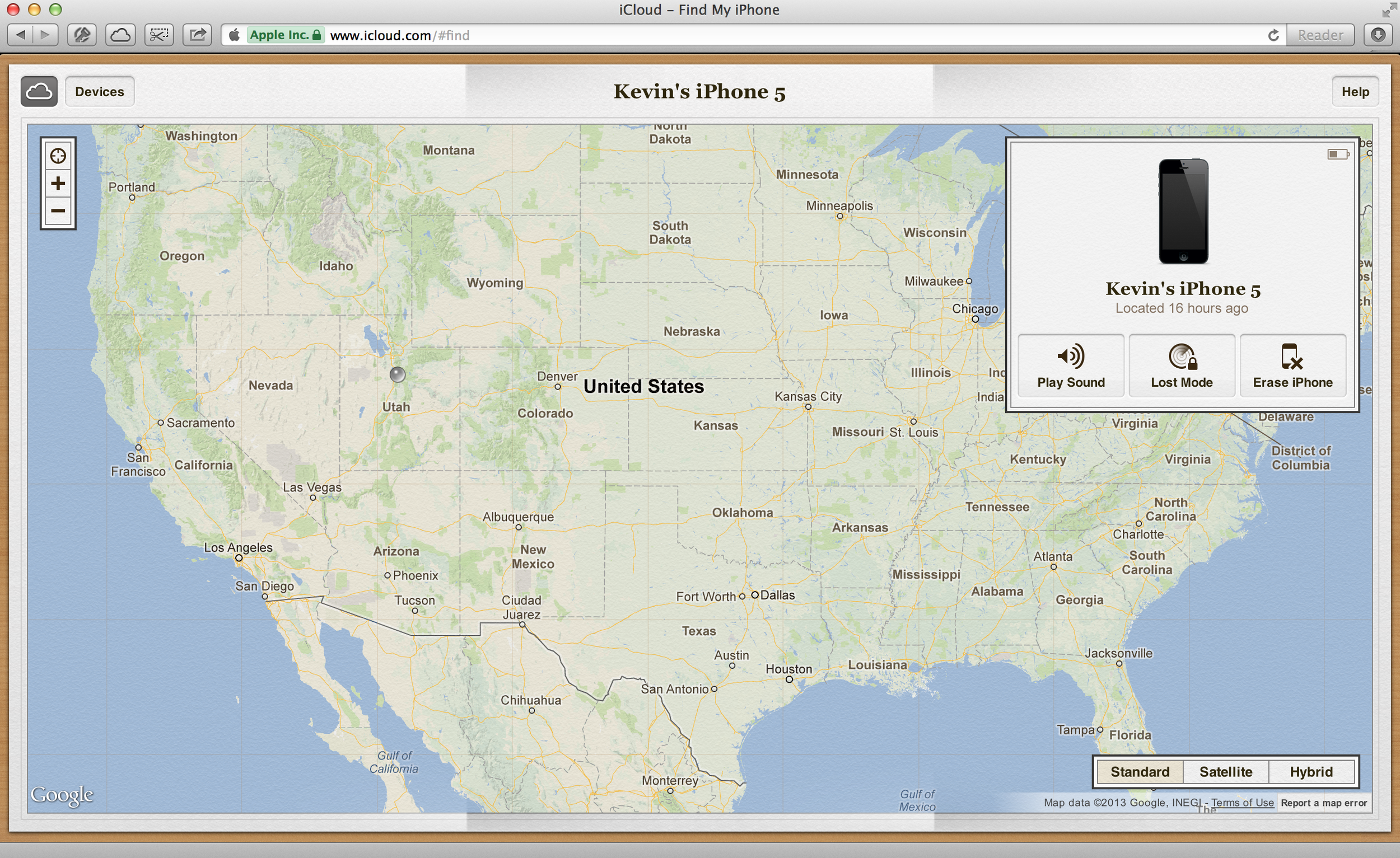Click the toolbar icon beside the forward button
This screenshot has height=858, width=1400.
coord(82,35)
